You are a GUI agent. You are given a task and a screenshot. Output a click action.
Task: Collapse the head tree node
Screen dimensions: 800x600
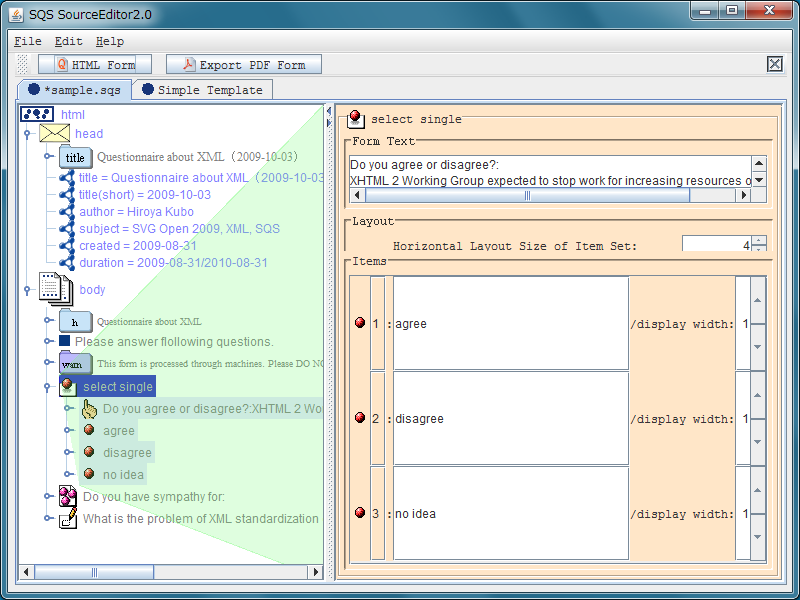[x=28, y=134]
